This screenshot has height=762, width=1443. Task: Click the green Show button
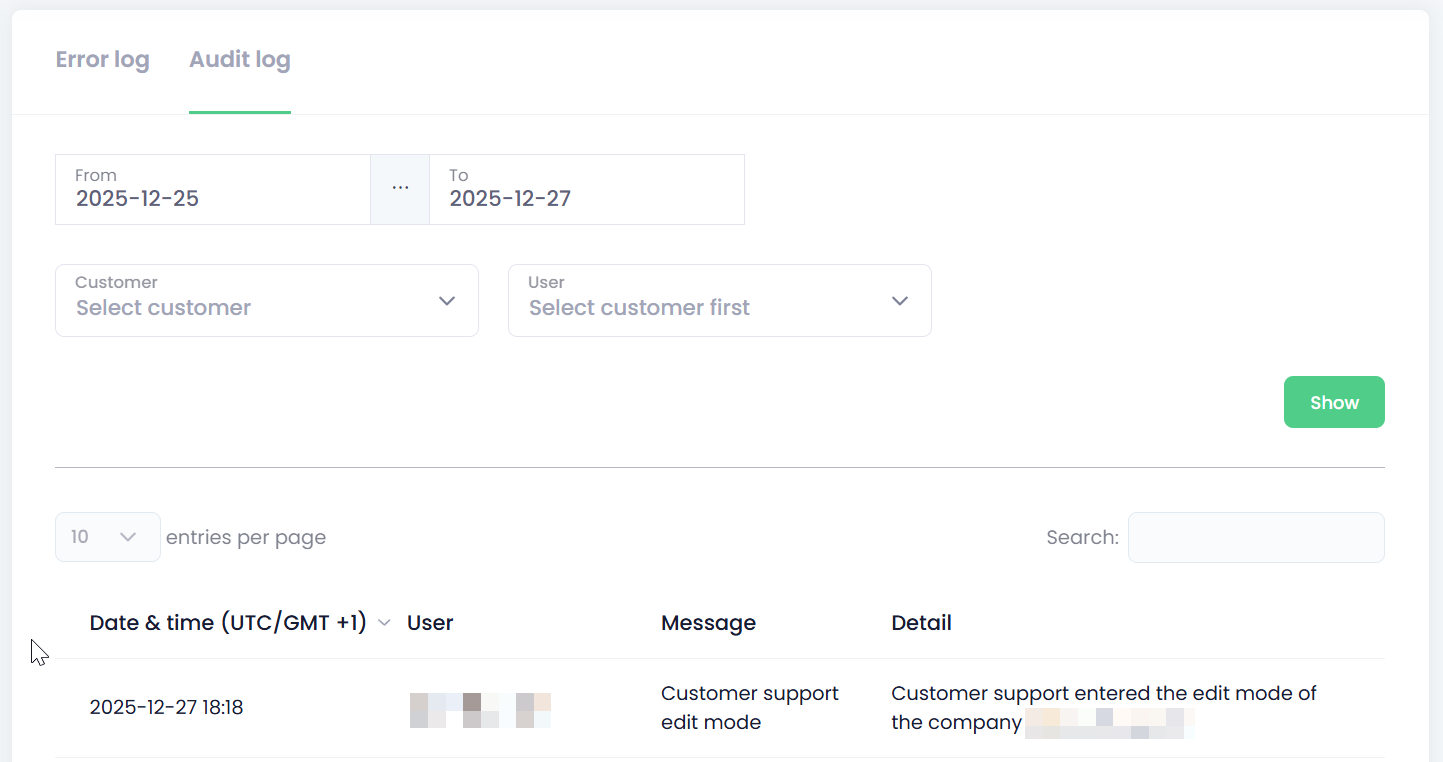[x=1333, y=402]
